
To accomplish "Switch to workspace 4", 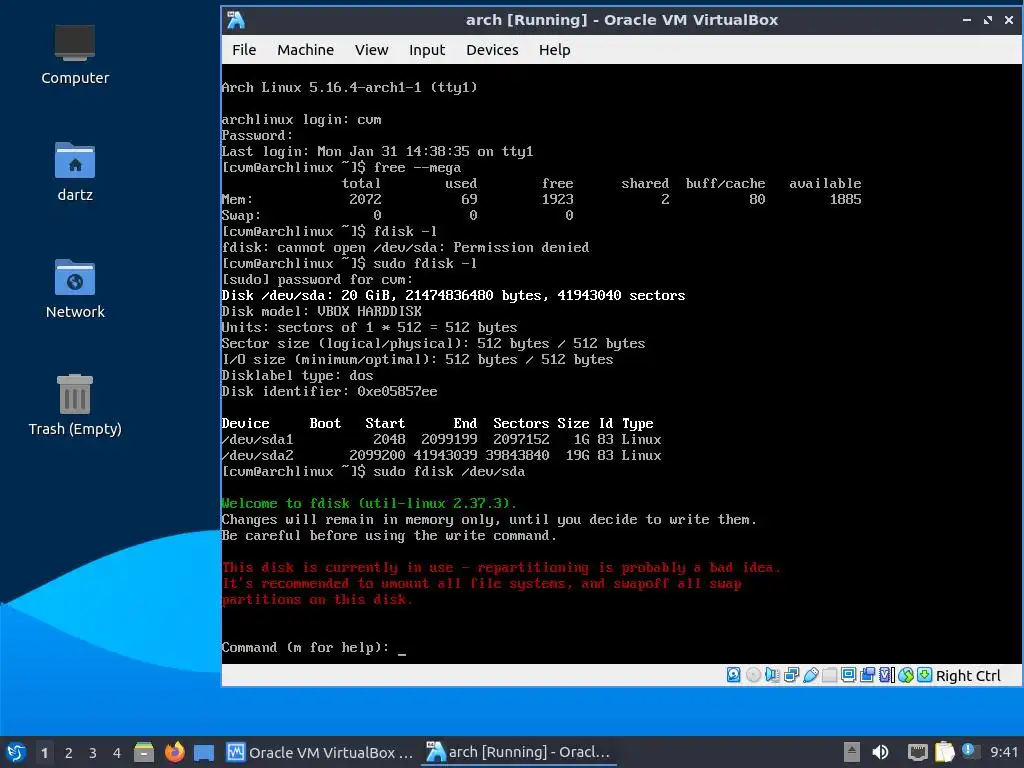I will [x=117, y=752].
